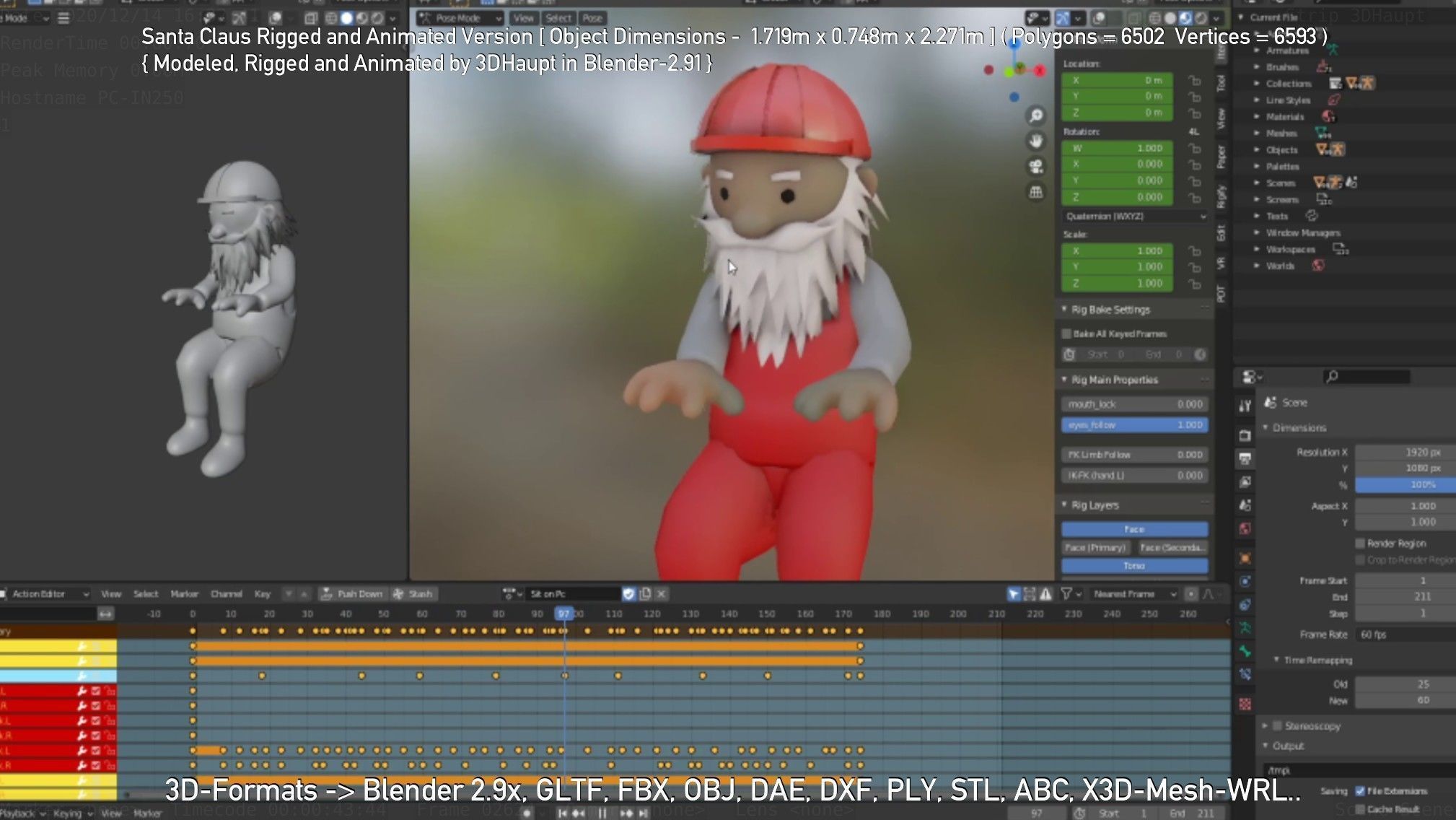Open the Physics properties tab icon
Viewport: 1456px width, 820px height.
(1245, 581)
